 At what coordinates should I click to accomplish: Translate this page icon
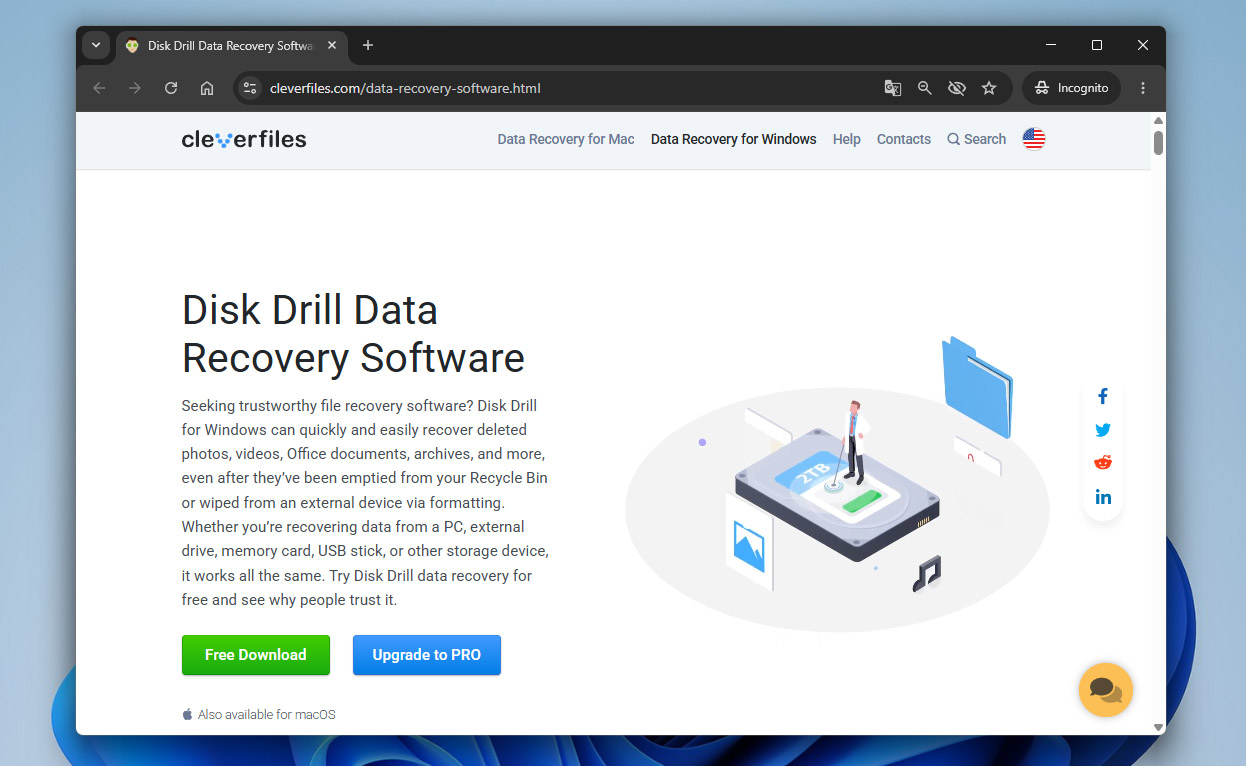pos(893,88)
